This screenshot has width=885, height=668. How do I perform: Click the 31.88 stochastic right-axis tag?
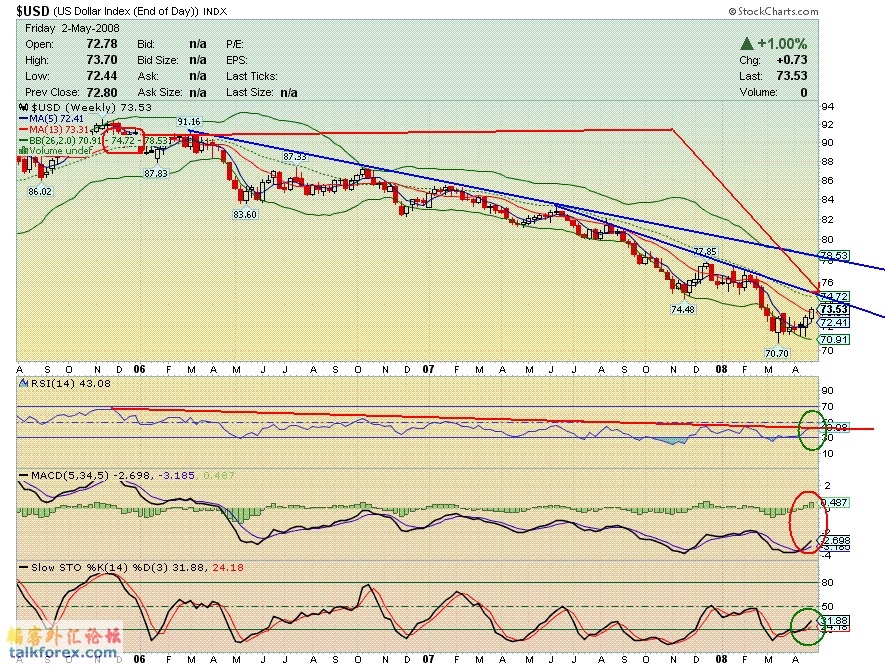[x=834, y=621]
